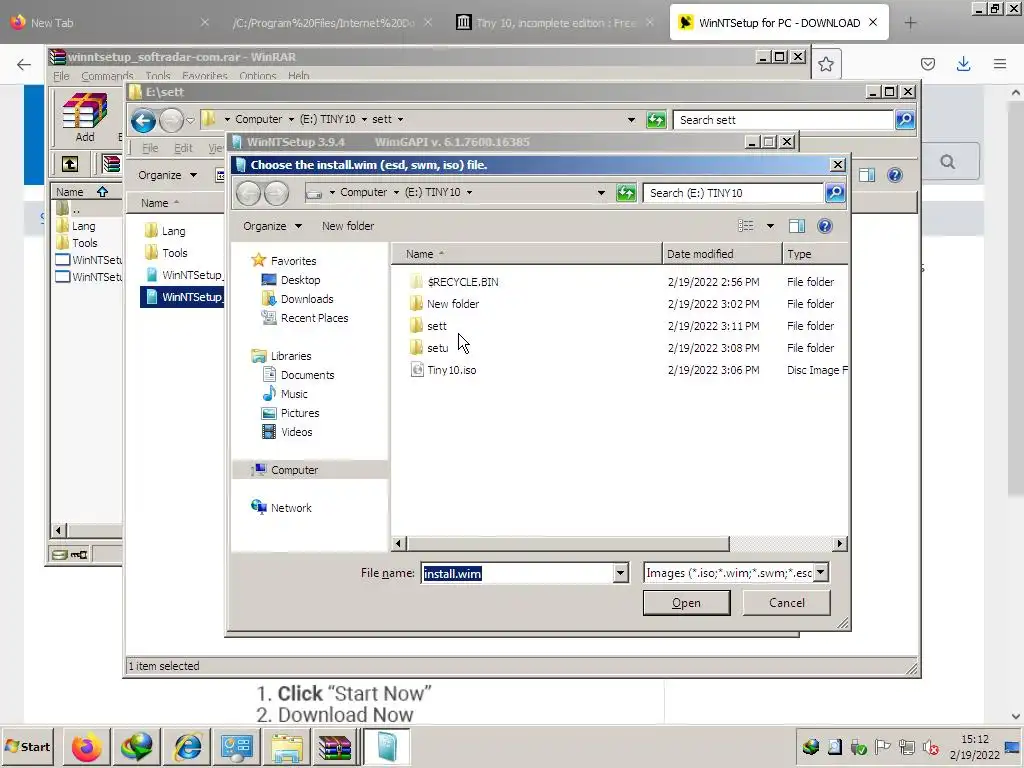This screenshot has width=1024, height=768.
Task: Click the refresh icon in E:\sett window
Action: 656,120
